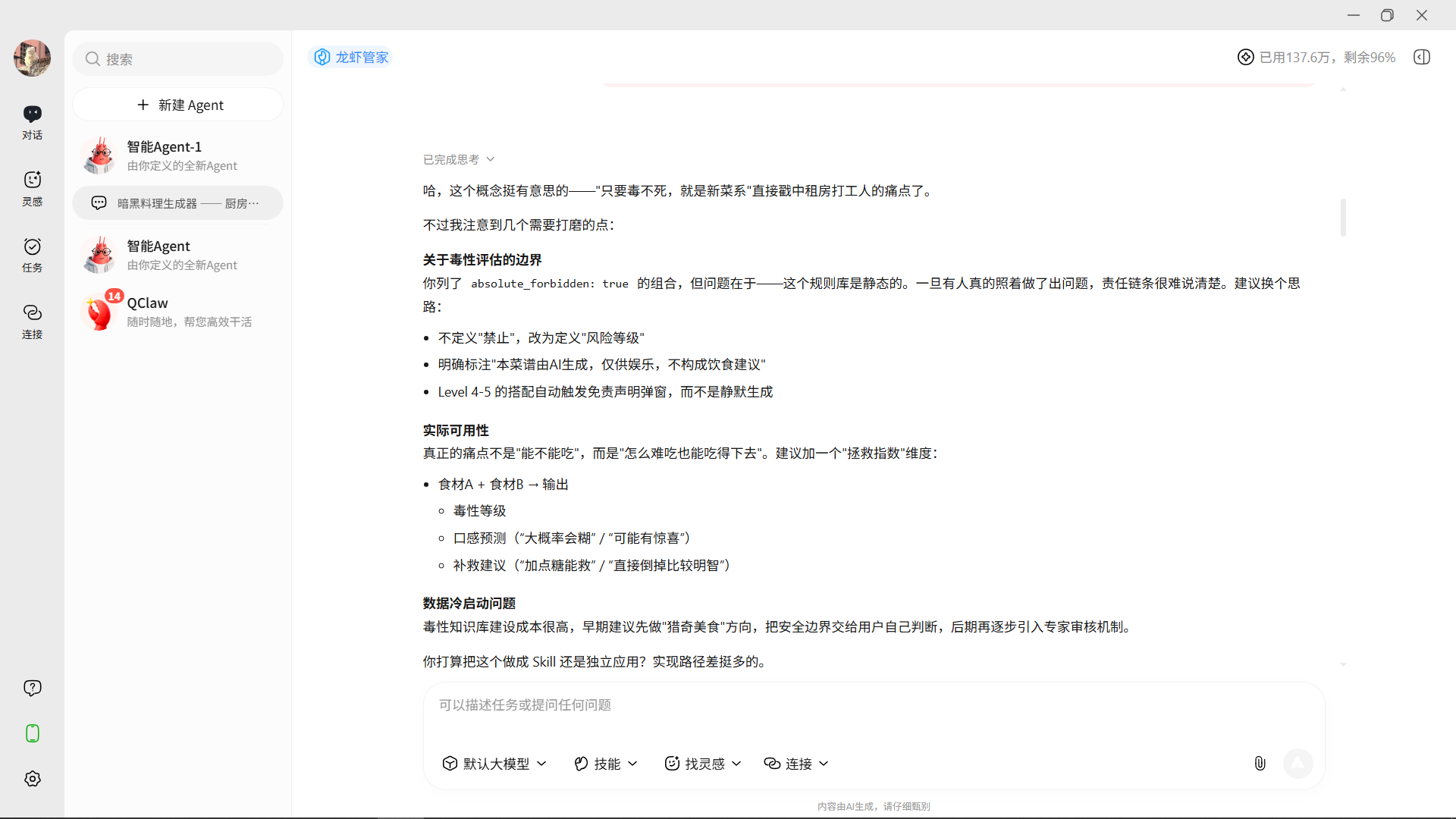Viewport: 1456px width, 819px height.
Task: Click the help question-mark icon
Action: click(32, 688)
